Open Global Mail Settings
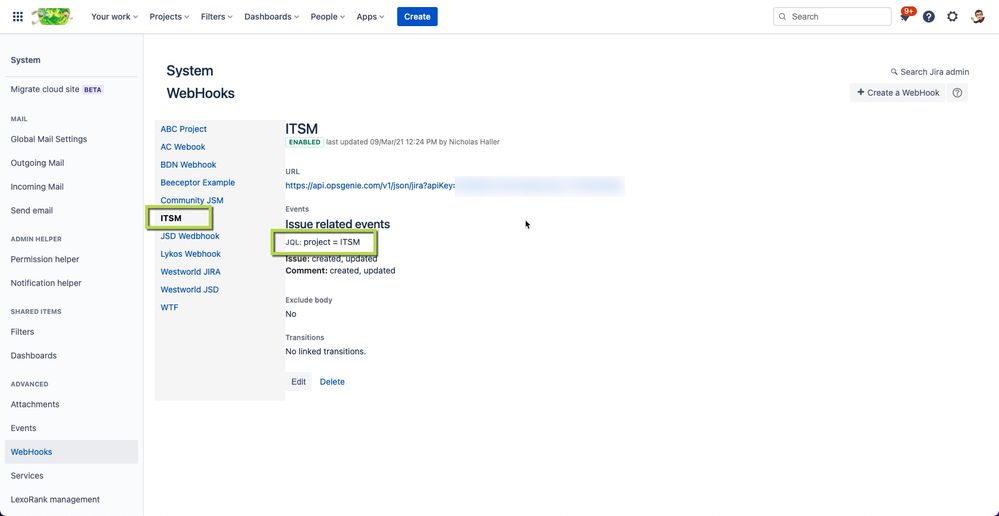 click(48, 139)
